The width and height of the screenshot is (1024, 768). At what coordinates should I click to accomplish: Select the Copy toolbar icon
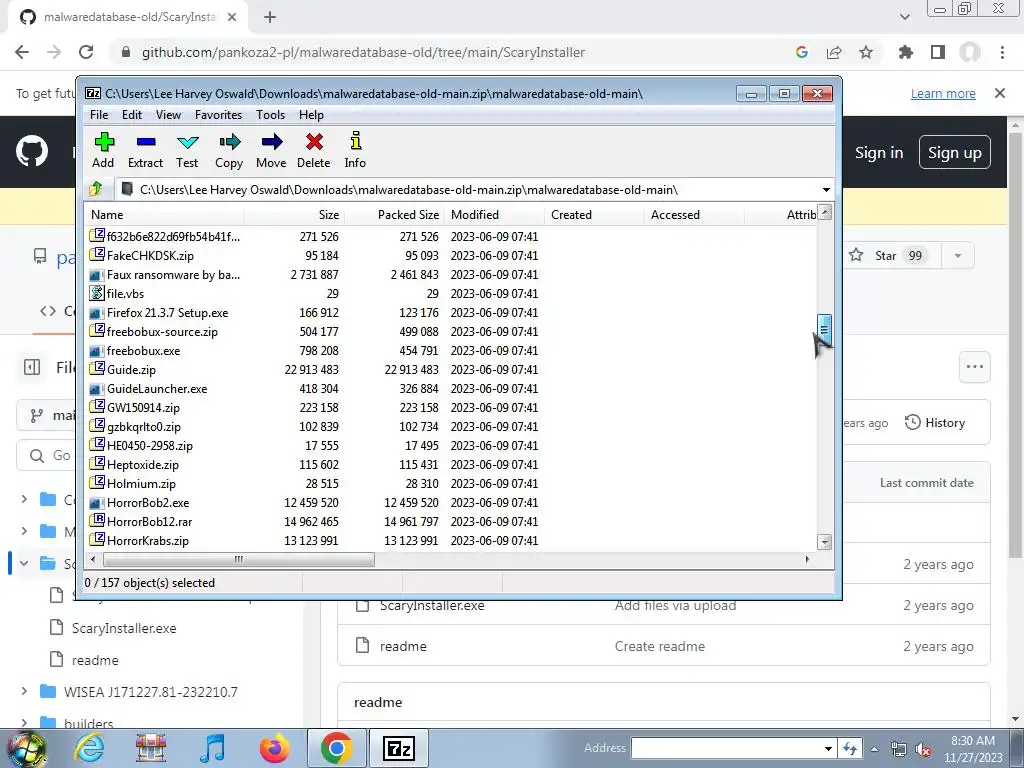pyautogui.click(x=229, y=151)
